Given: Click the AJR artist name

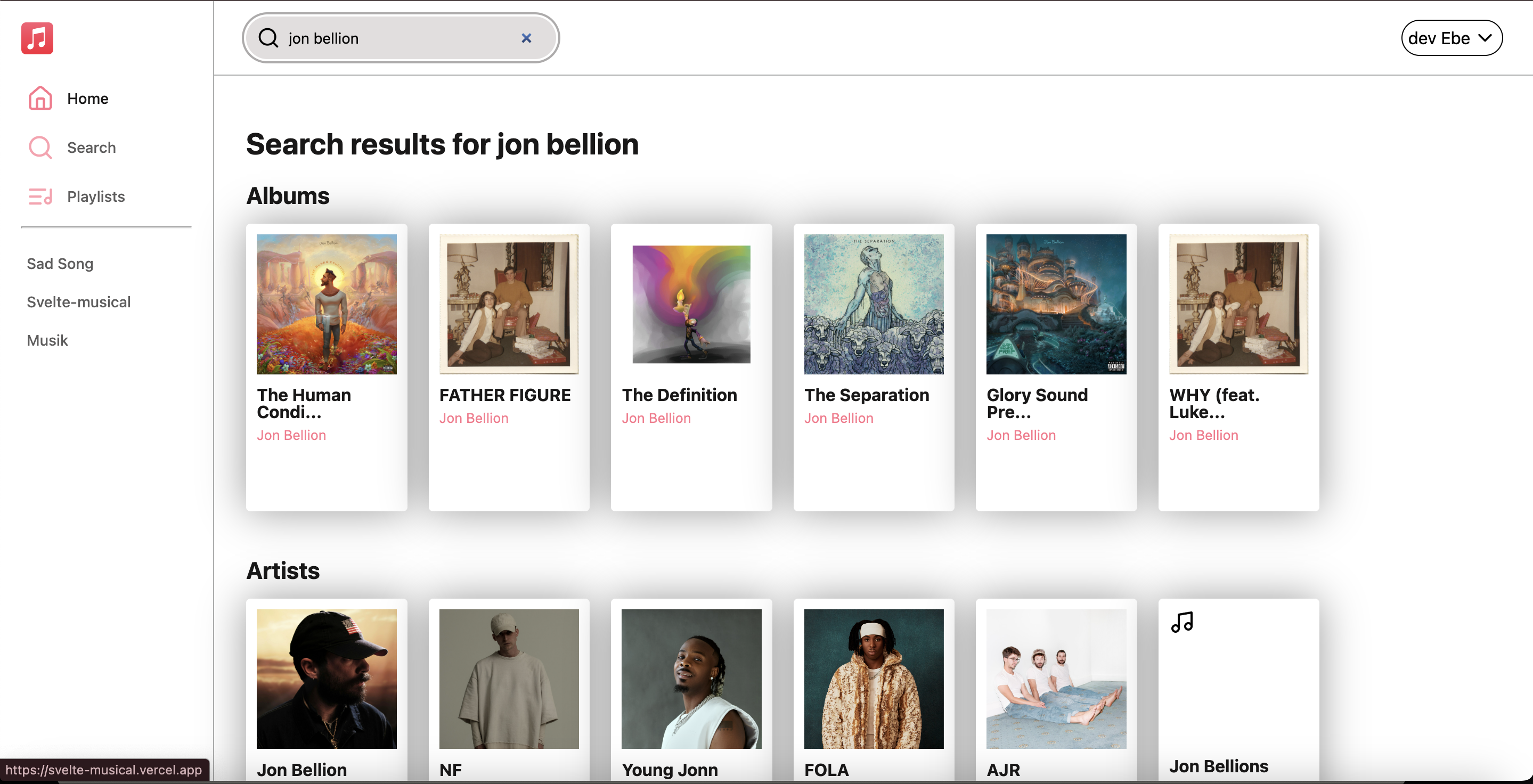Looking at the screenshot, I should tap(1003, 770).
